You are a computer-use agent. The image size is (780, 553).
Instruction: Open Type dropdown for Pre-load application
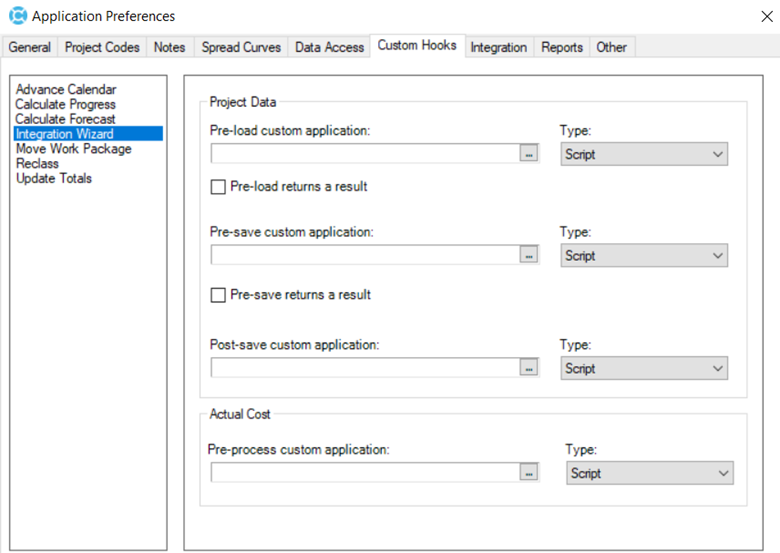643,155
